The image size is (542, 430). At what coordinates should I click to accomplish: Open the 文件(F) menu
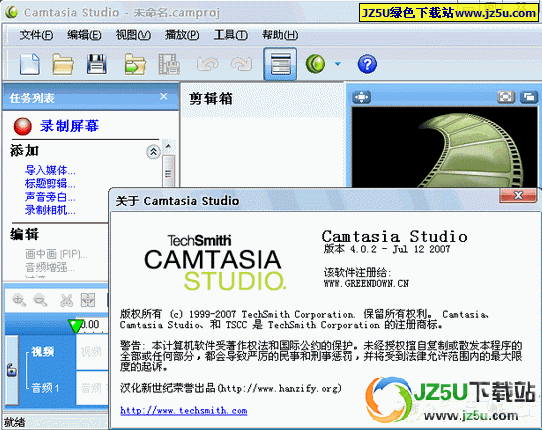[36, 35]
